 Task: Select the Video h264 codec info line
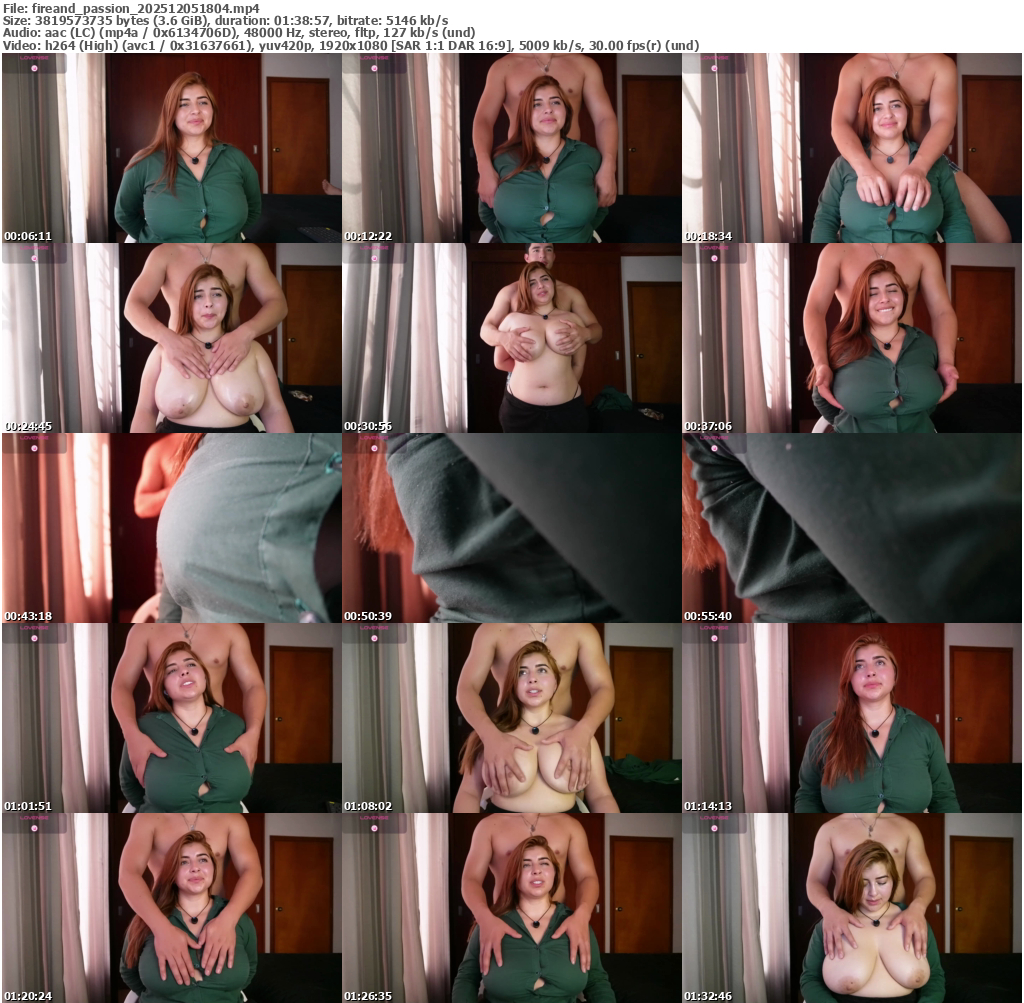coord(351,46)
